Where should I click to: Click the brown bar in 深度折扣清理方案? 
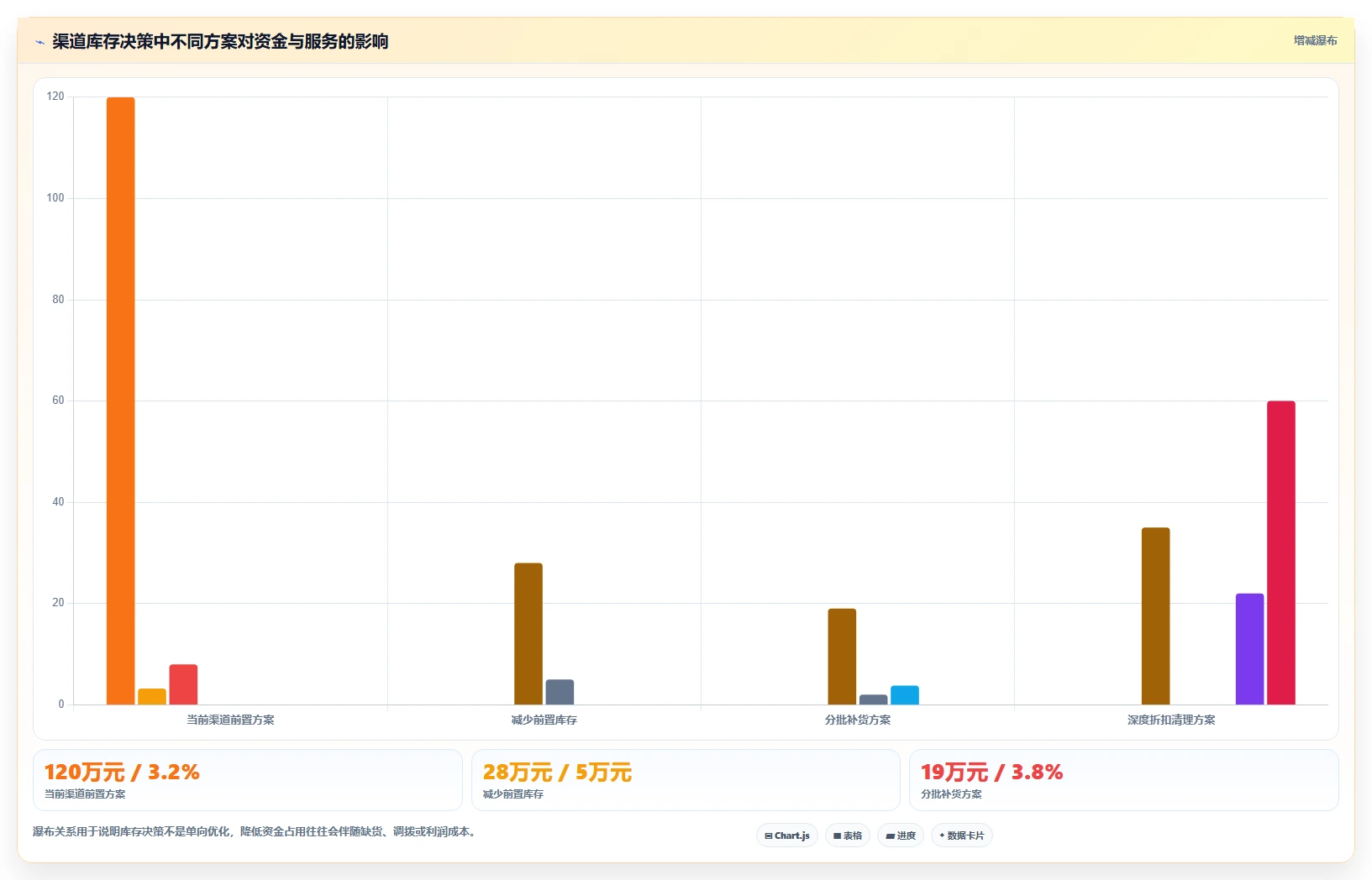pyautogui.click(x=1155, y=616)
